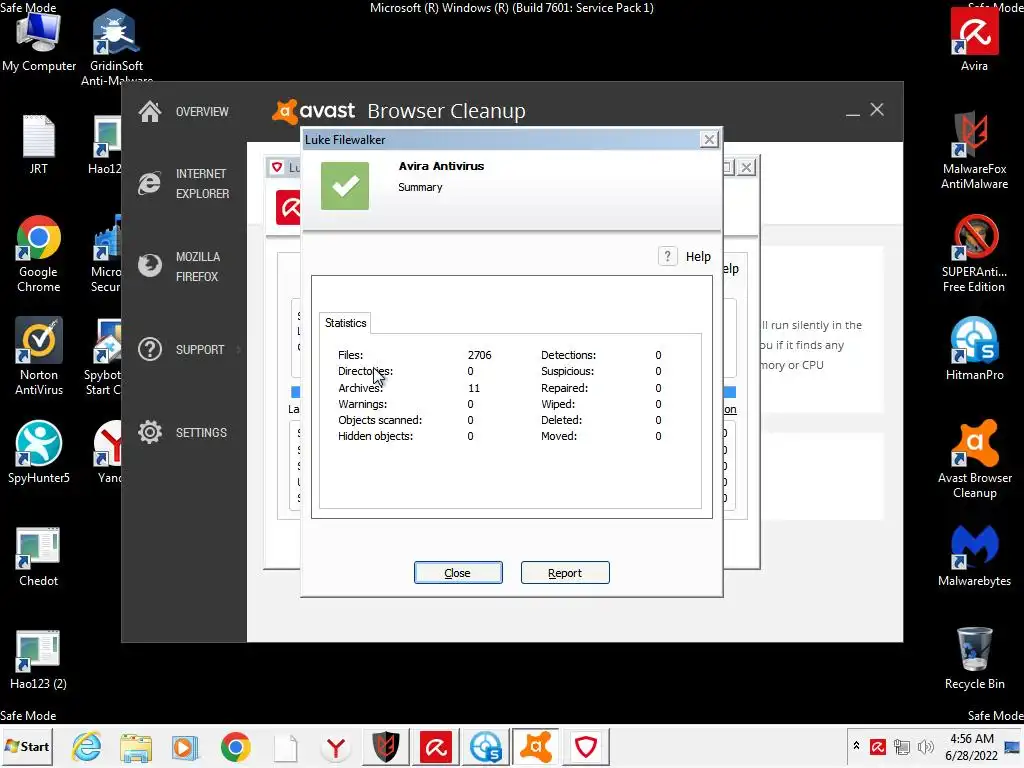Click the Start button

27,746
